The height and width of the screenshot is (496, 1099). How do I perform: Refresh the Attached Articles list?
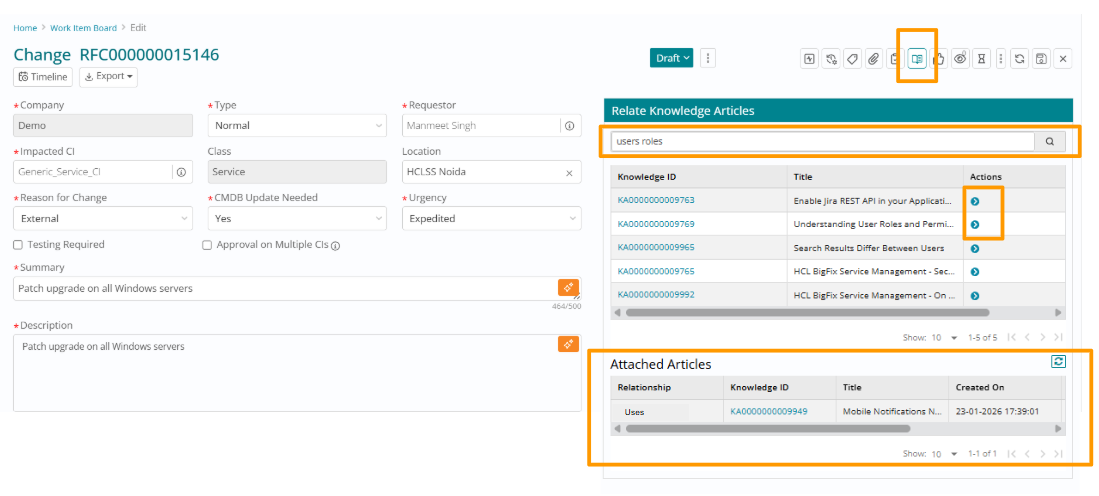1059,362
